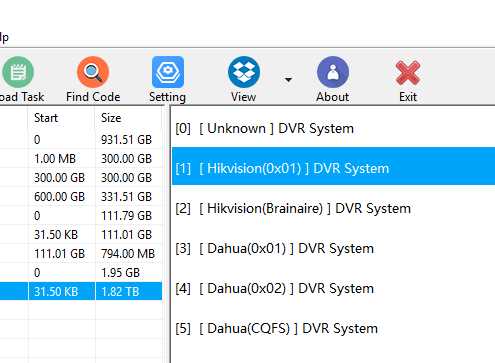Viewport: 495px width, 363px height.
Task: Select the row starting at 1.00 MB
Action: (81, 158)
